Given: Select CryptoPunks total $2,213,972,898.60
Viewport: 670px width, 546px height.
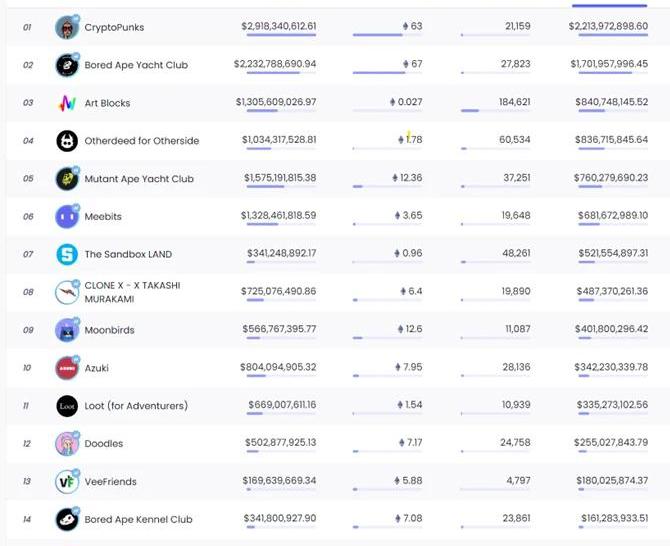Looking at the screenshot, I should [x=608, y=26].
